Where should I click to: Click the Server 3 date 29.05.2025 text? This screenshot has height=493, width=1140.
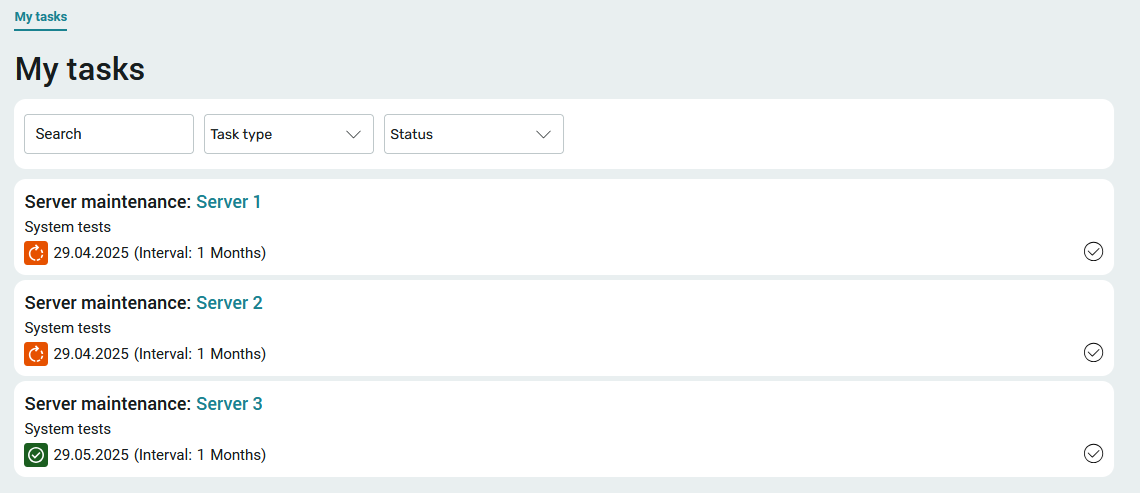pyautogui.click(x=91, y=456)
